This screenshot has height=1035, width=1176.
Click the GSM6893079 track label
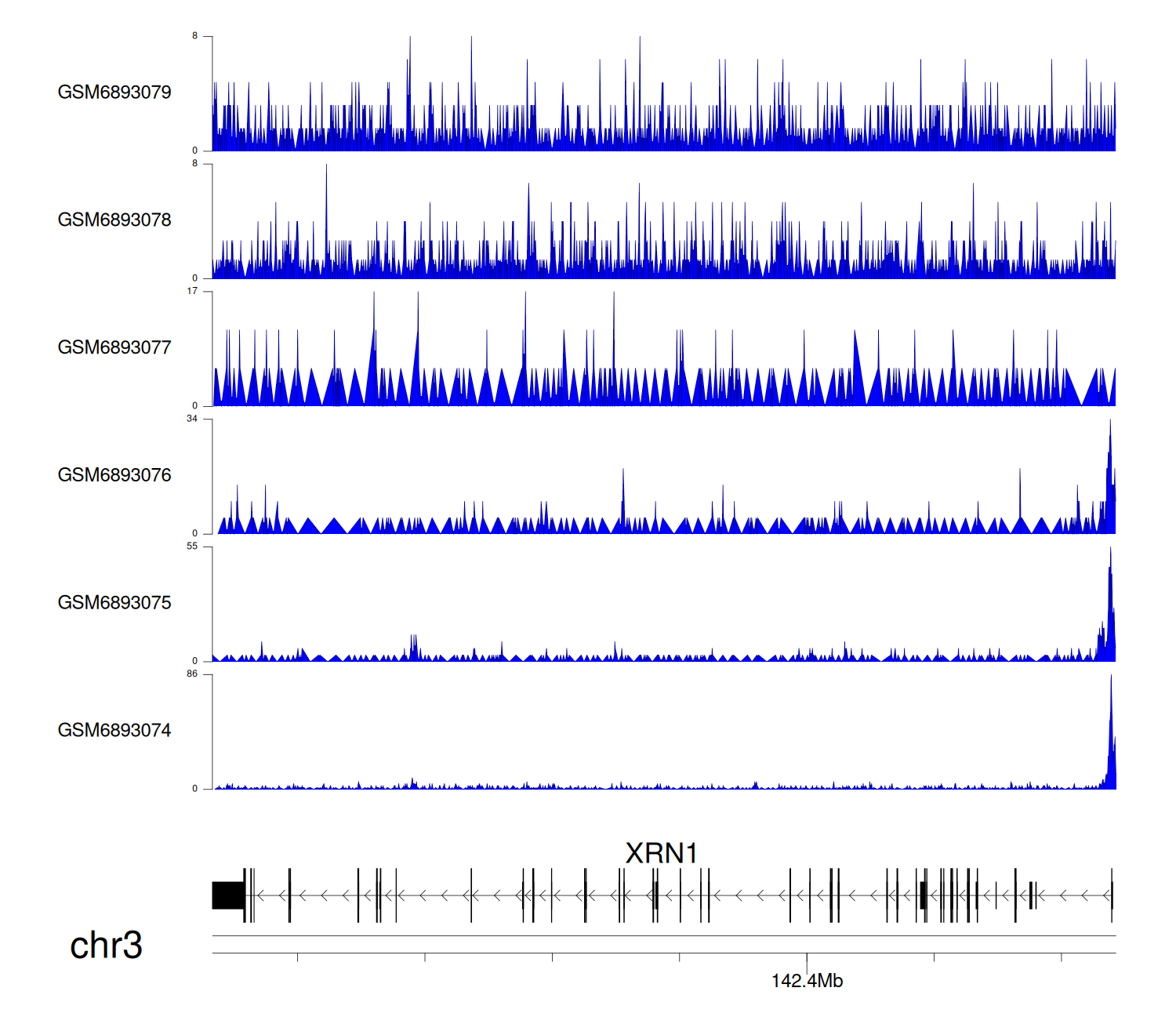114,93
